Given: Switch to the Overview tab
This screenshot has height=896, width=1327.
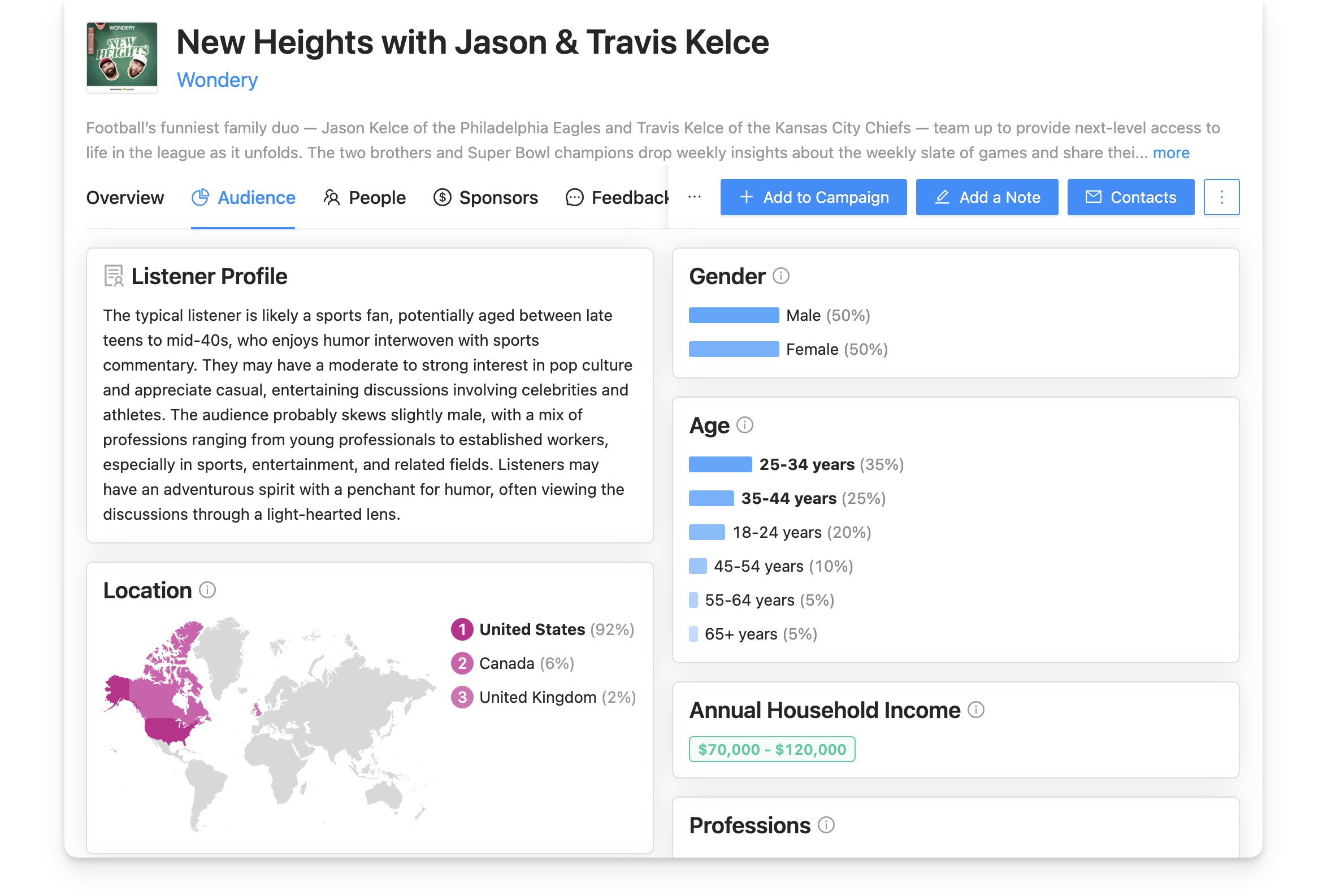Looking at the screenshot, I should (x=124, y=198).
